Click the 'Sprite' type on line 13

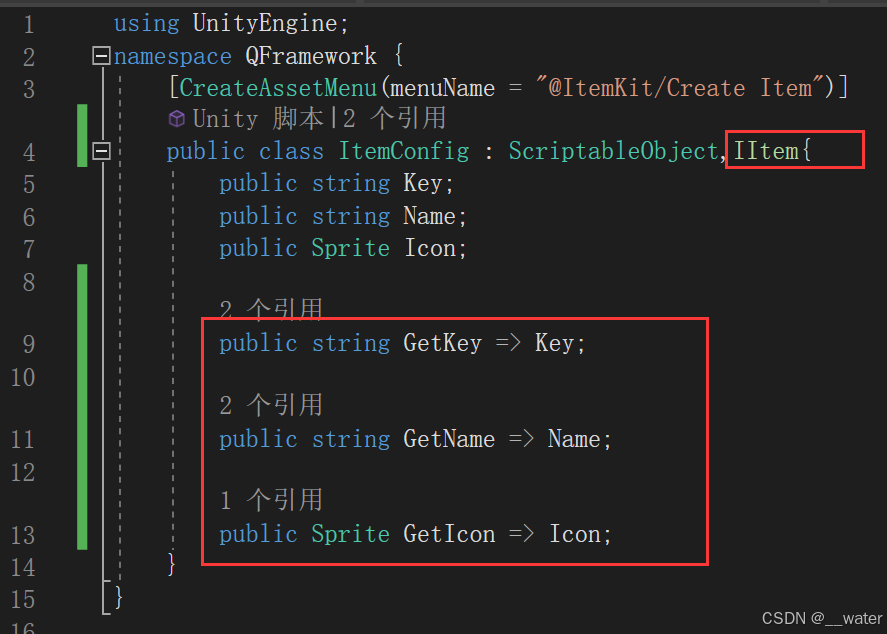click(351, 534)
